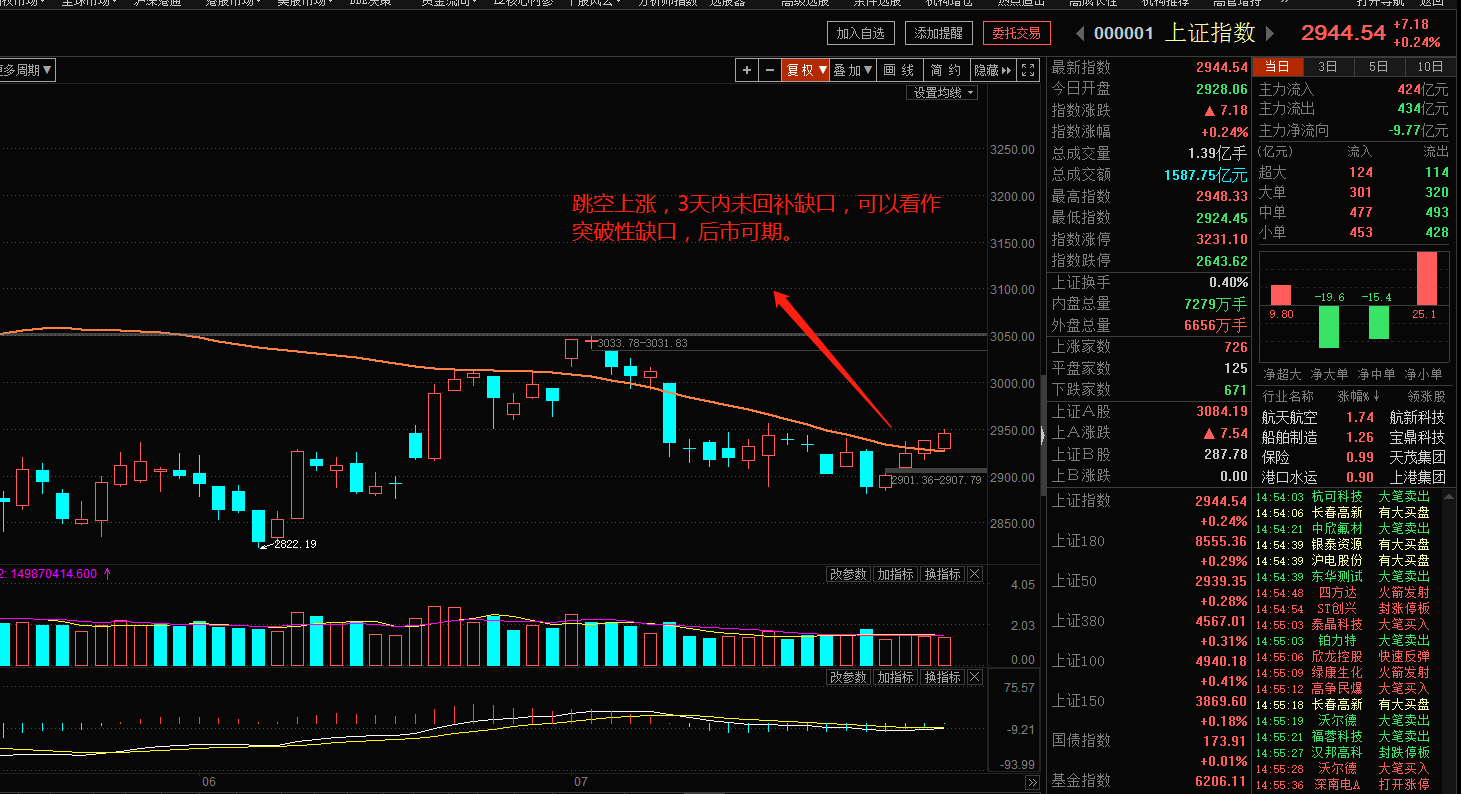Click the 主力净流向 value row
The height and width of the screenshot is (794, 1461).
(1353, 131)
